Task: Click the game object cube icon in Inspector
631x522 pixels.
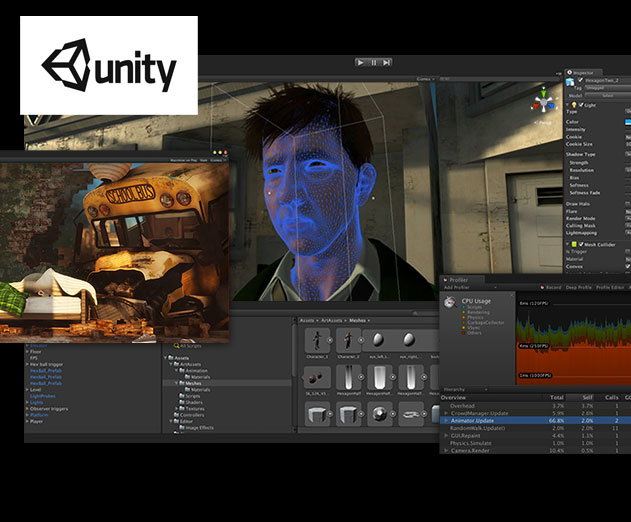Action: point(570,82)
